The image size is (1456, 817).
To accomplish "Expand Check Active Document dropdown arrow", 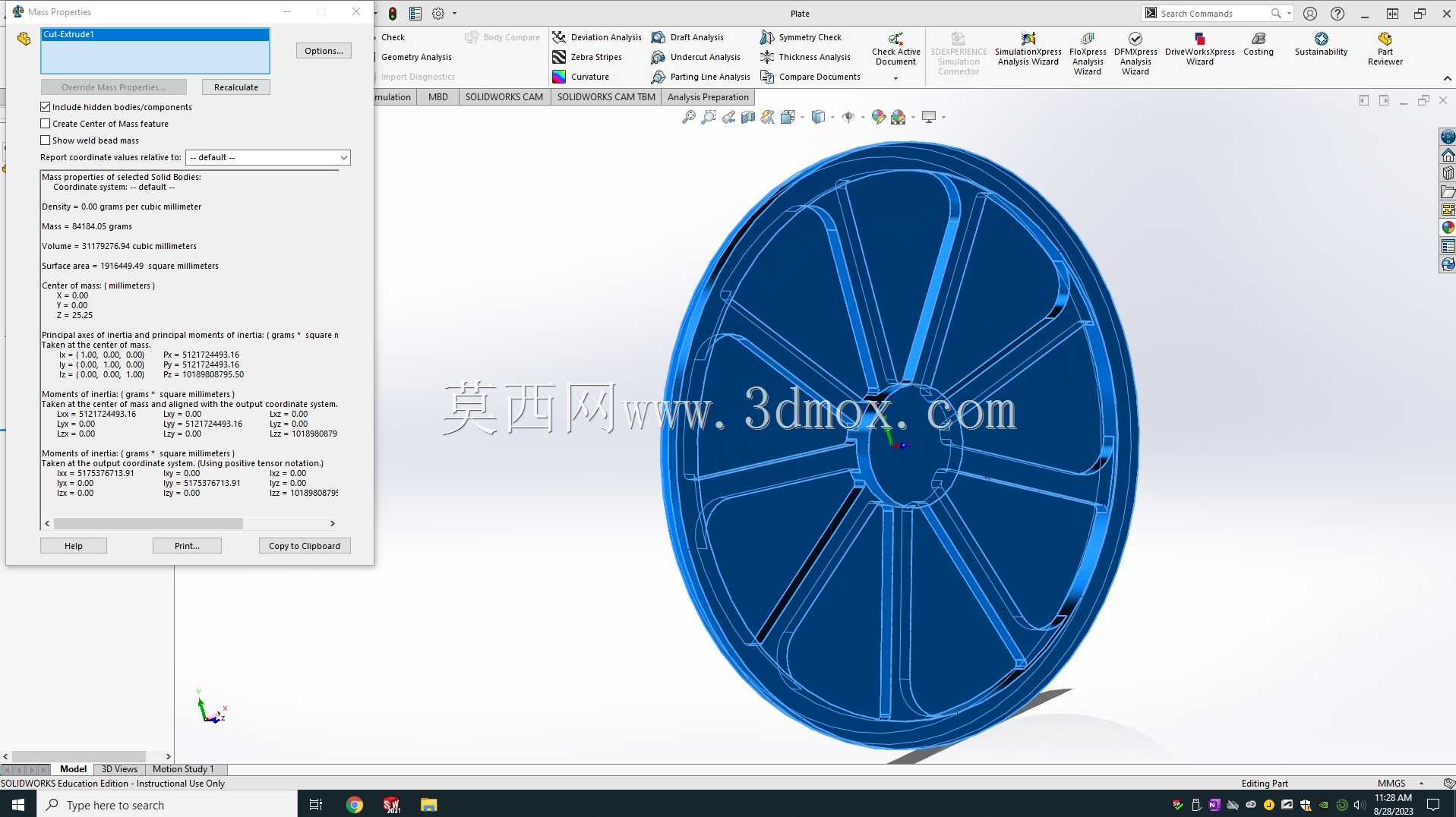I will [x=895, y=78].
